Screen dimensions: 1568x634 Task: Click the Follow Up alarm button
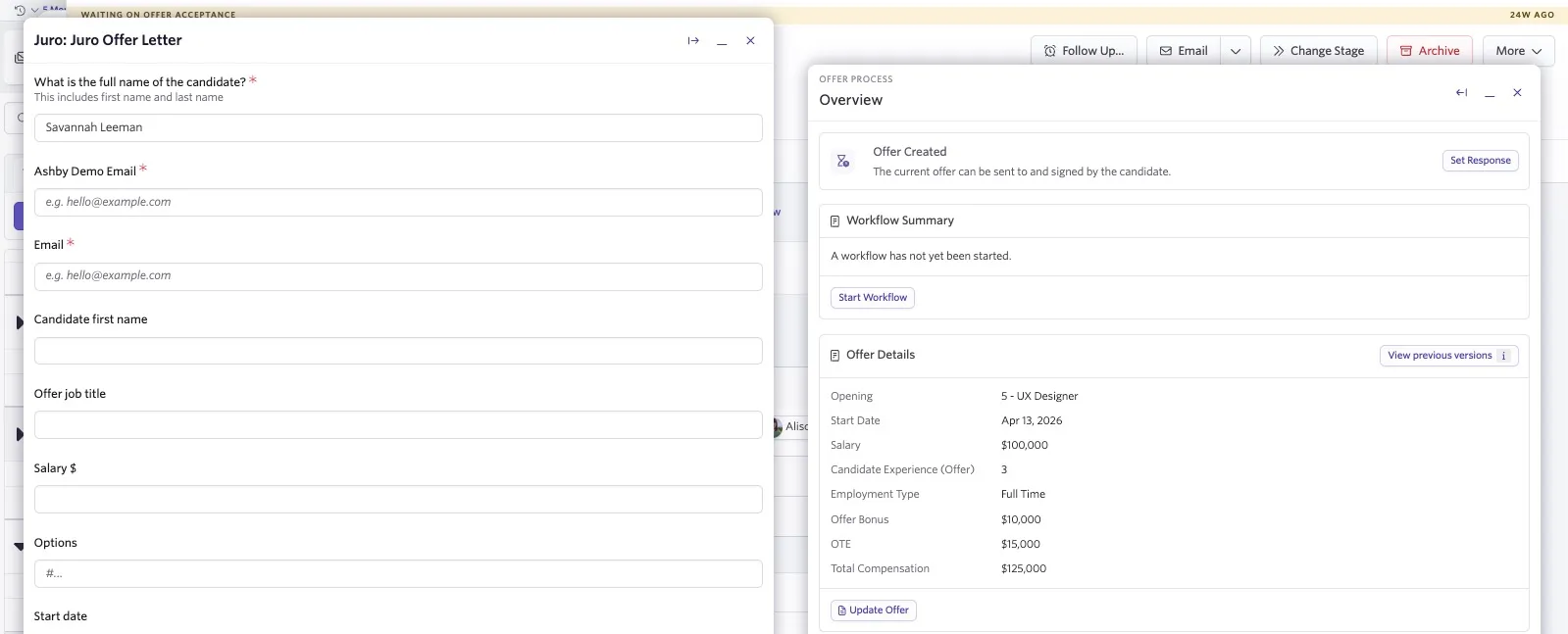tap(1084, 51)
